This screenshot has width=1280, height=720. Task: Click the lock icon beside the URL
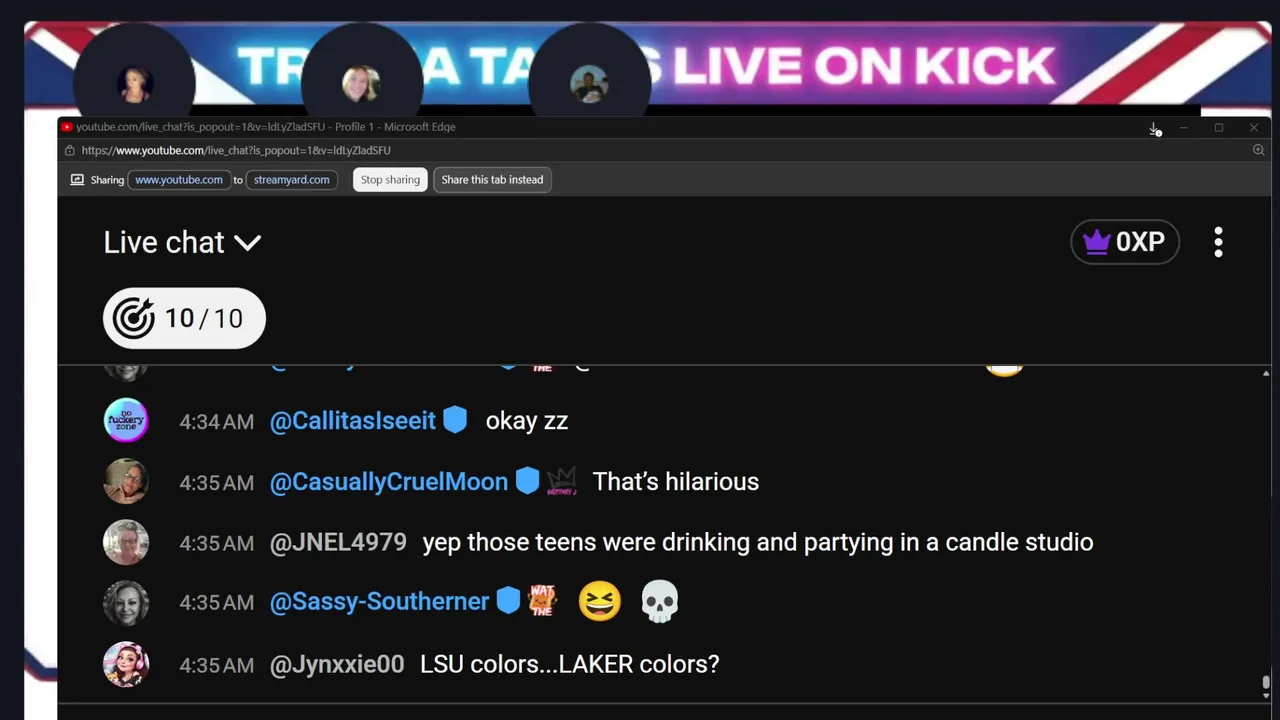click(69, 150)
